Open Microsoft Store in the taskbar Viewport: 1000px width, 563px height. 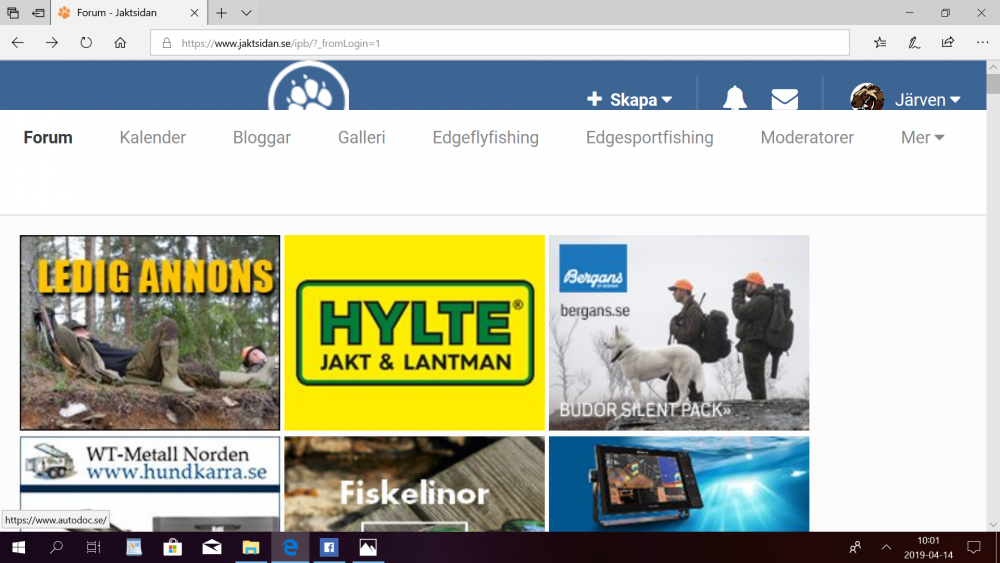[x=172, y=547]
